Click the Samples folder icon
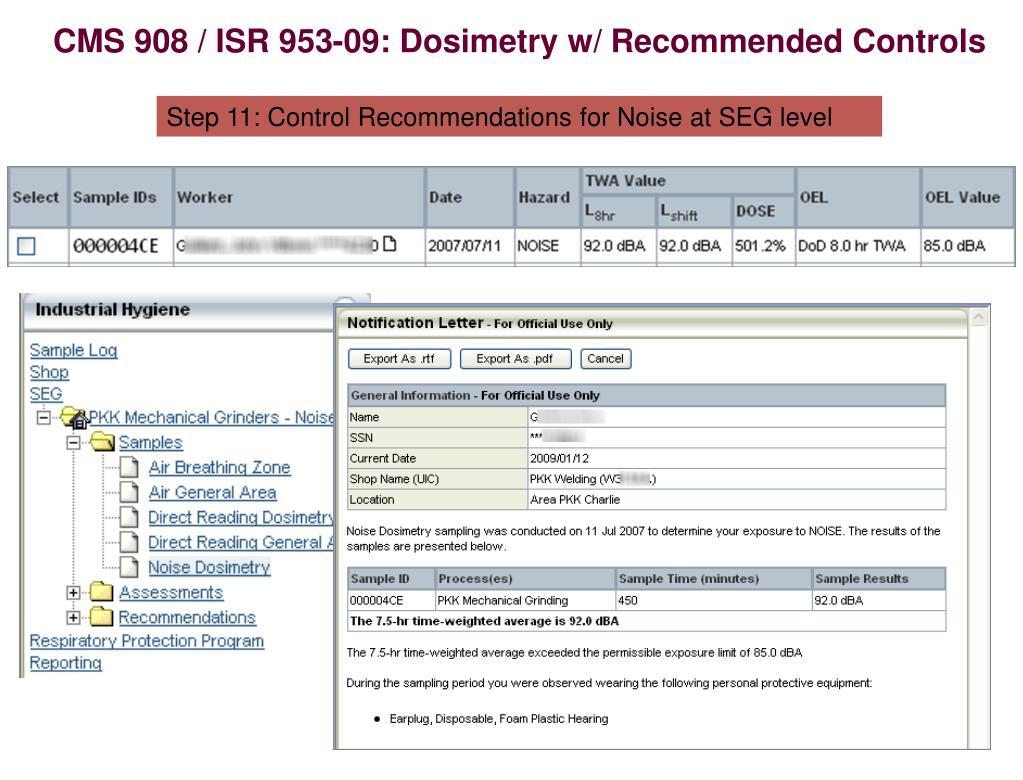The image size is (1023, 780). [x=102, y=442]
